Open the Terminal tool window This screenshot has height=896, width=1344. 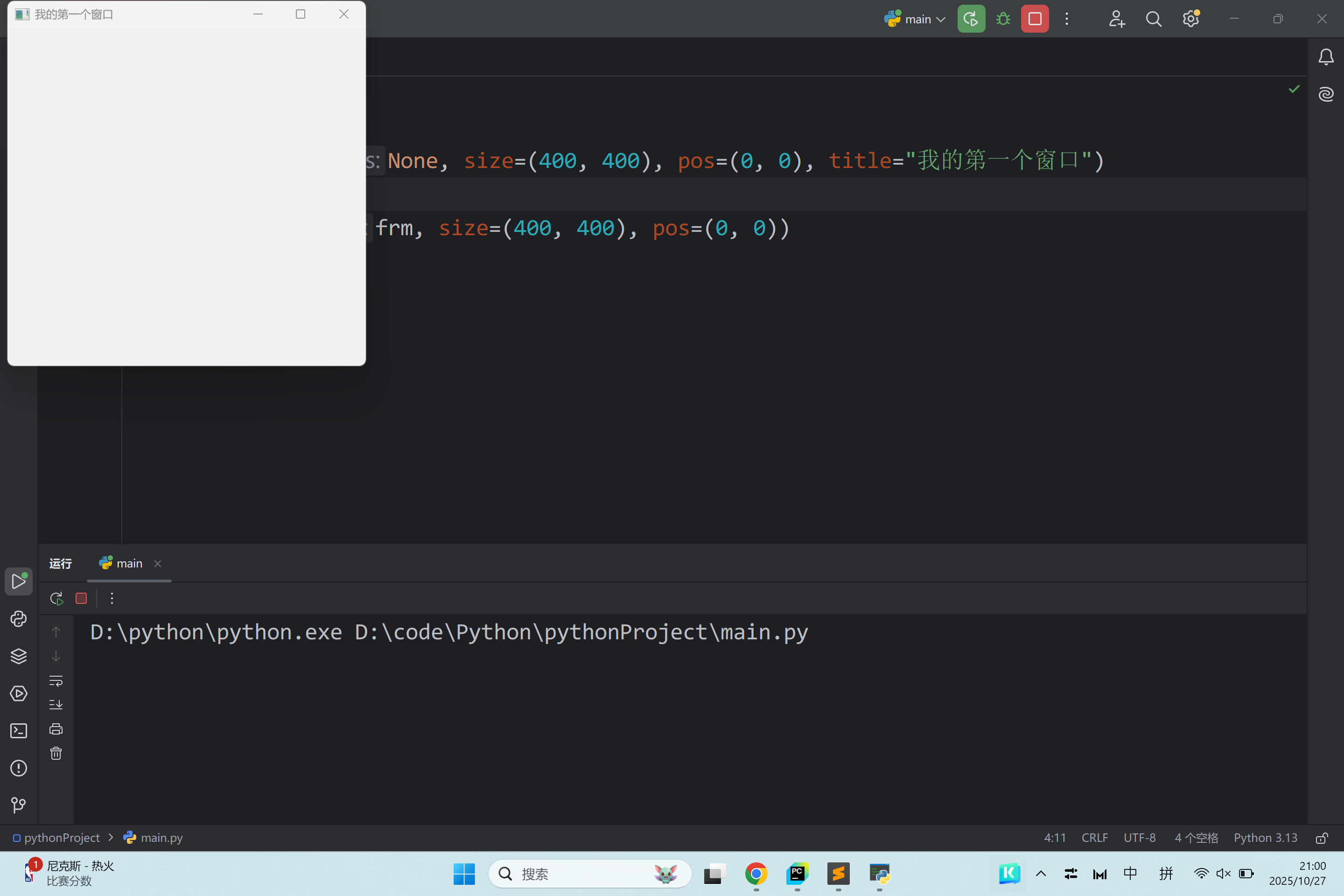(18, 731)
